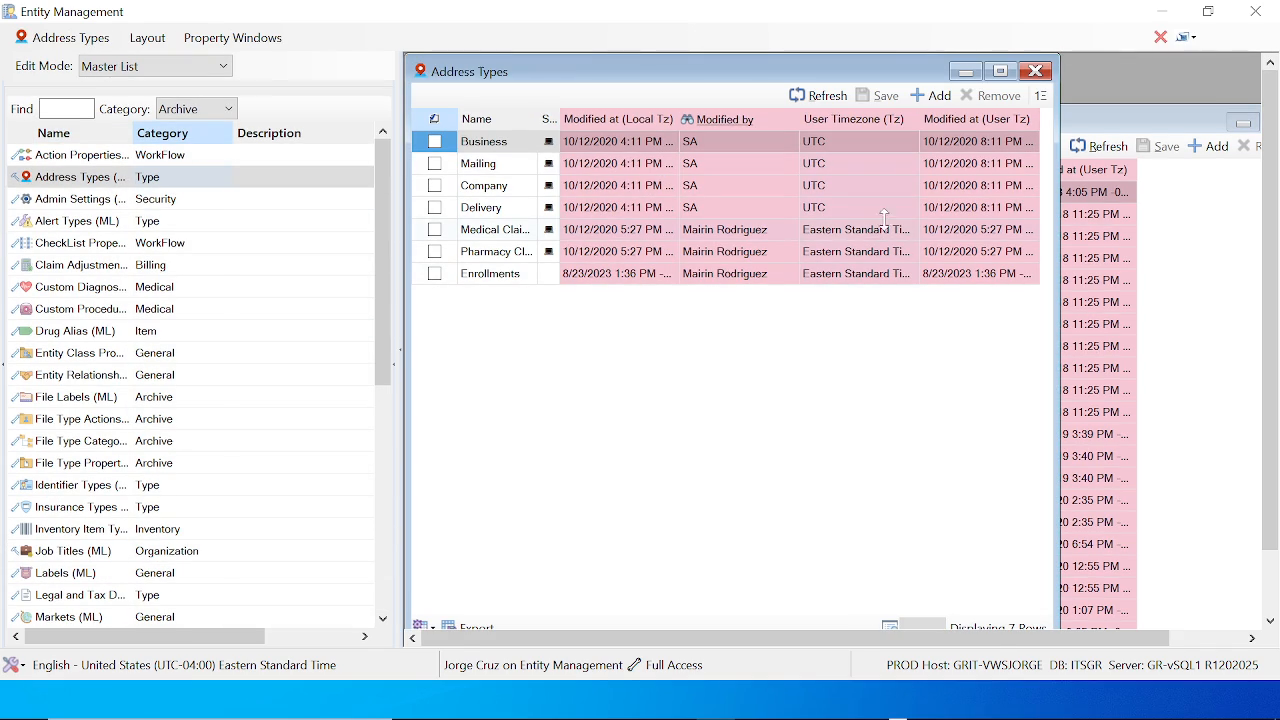Click the binoculars icon beside Modified by
The height and width of the screenshot is (720, 1280).
(687, 119)
